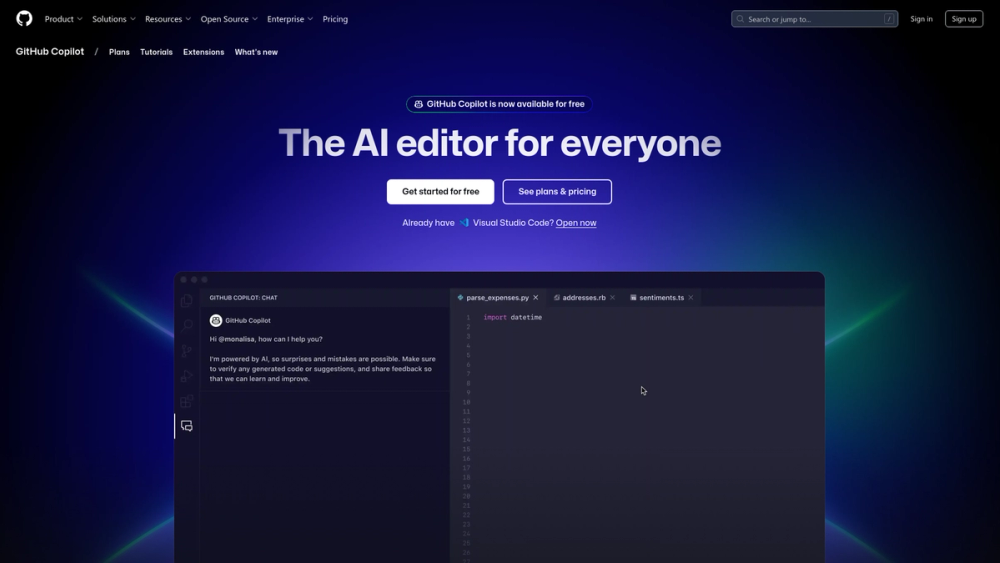Open Source Control icon in editor sidebar
The height and width of the screenshot is (563, 1000).
tap(187, 350)
